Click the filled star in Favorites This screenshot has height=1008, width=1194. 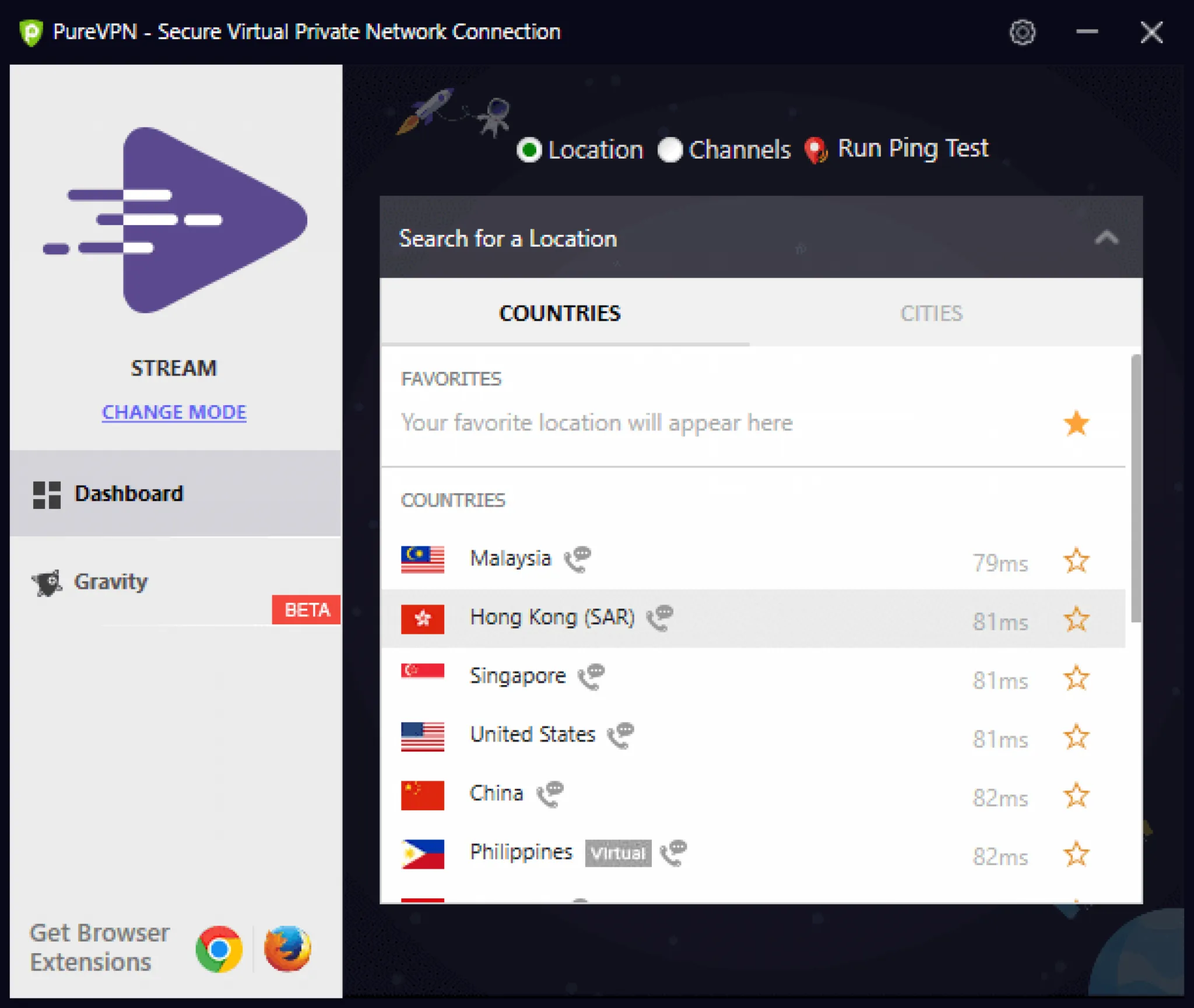1076,423
